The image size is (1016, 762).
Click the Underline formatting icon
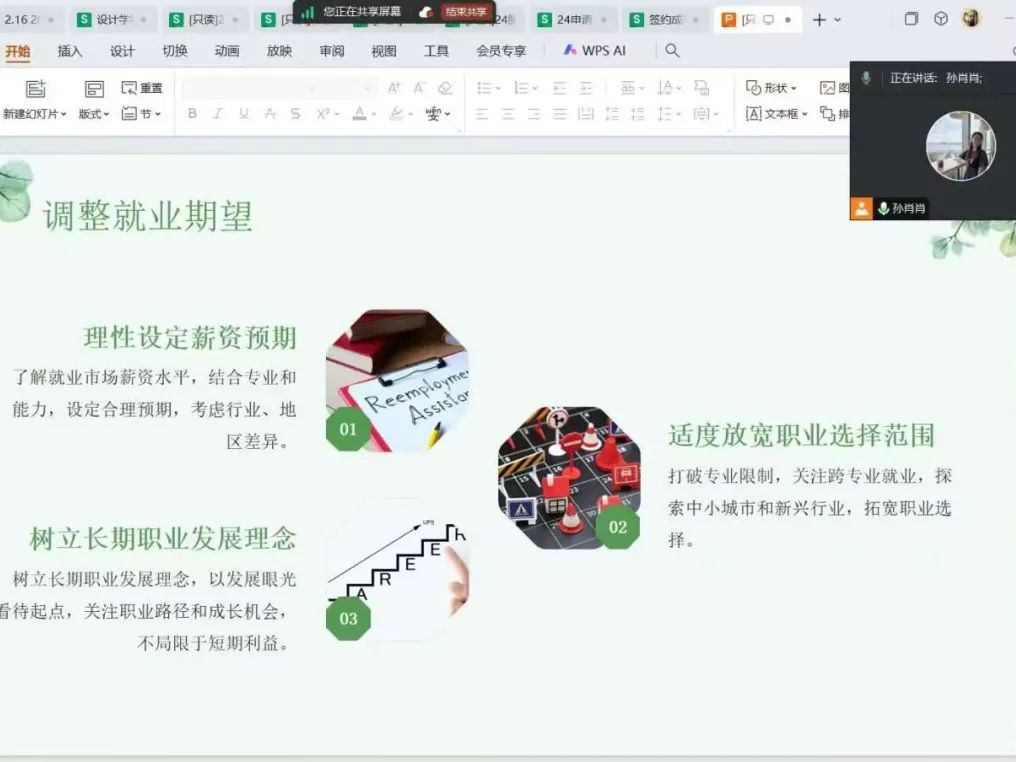(x=243, y=114)
